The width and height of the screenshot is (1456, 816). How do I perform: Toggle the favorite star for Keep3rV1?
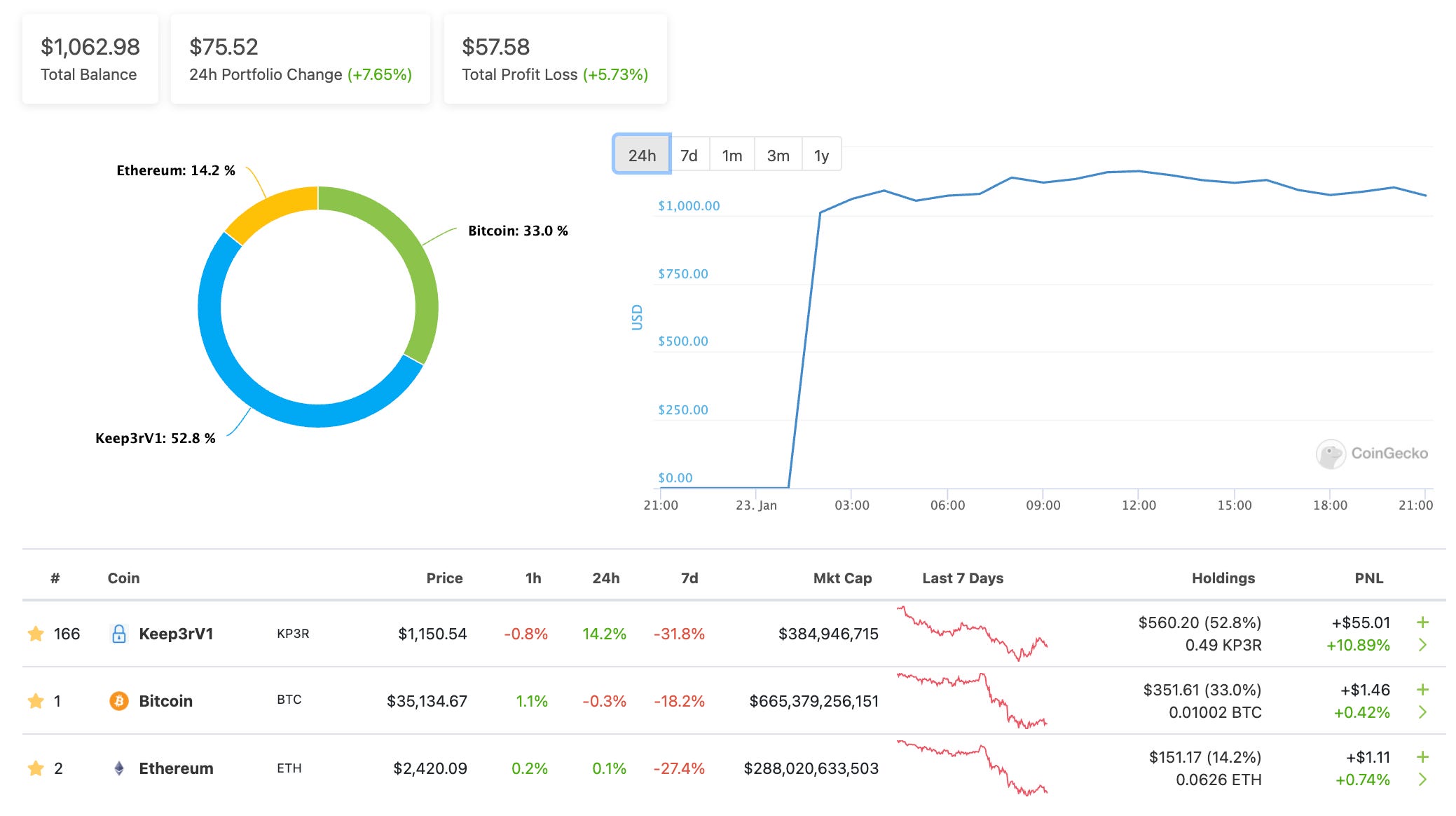[x=35, y=632]
